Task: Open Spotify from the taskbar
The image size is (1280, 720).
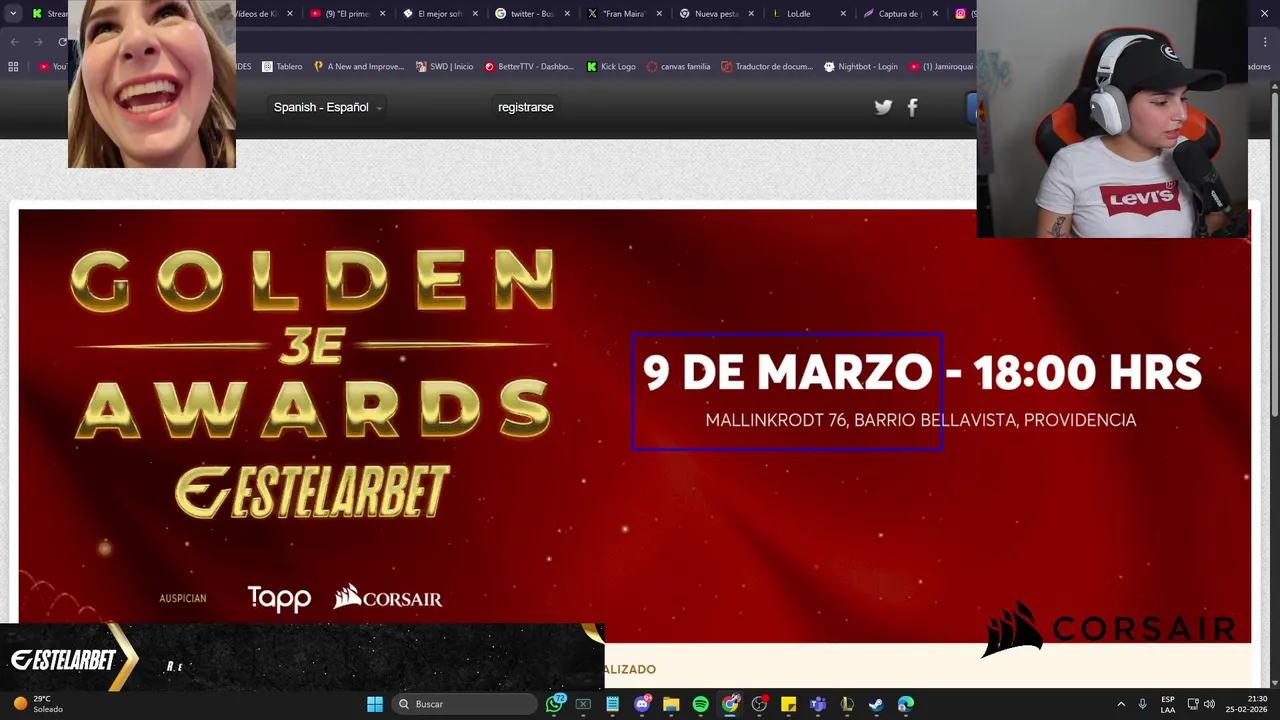Action: pyautogui.click(x=700, y=704)
